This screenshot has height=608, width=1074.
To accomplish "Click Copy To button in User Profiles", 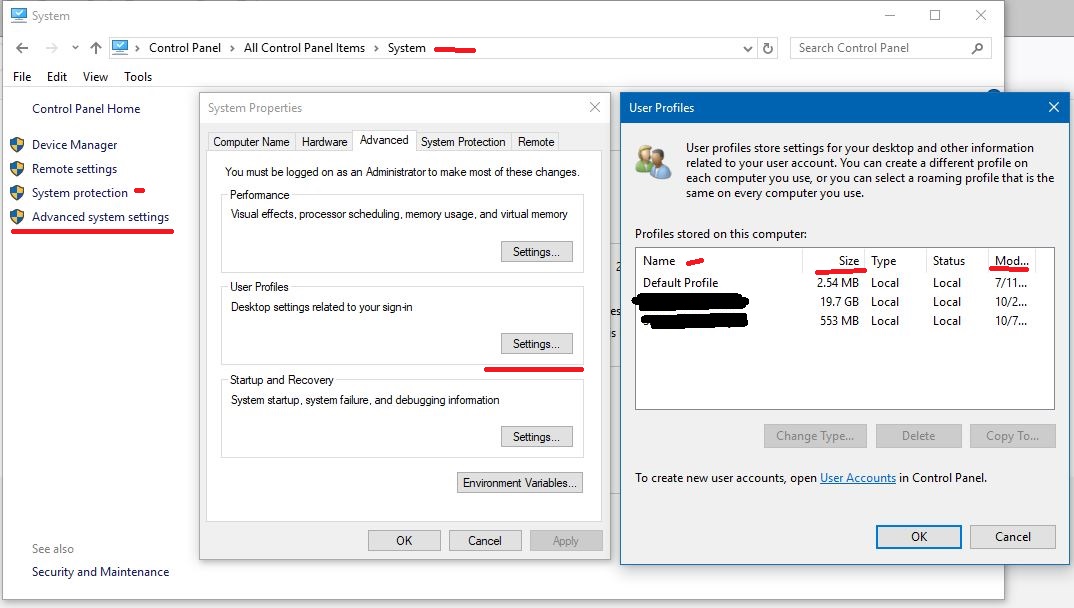I will point(1012,436).
